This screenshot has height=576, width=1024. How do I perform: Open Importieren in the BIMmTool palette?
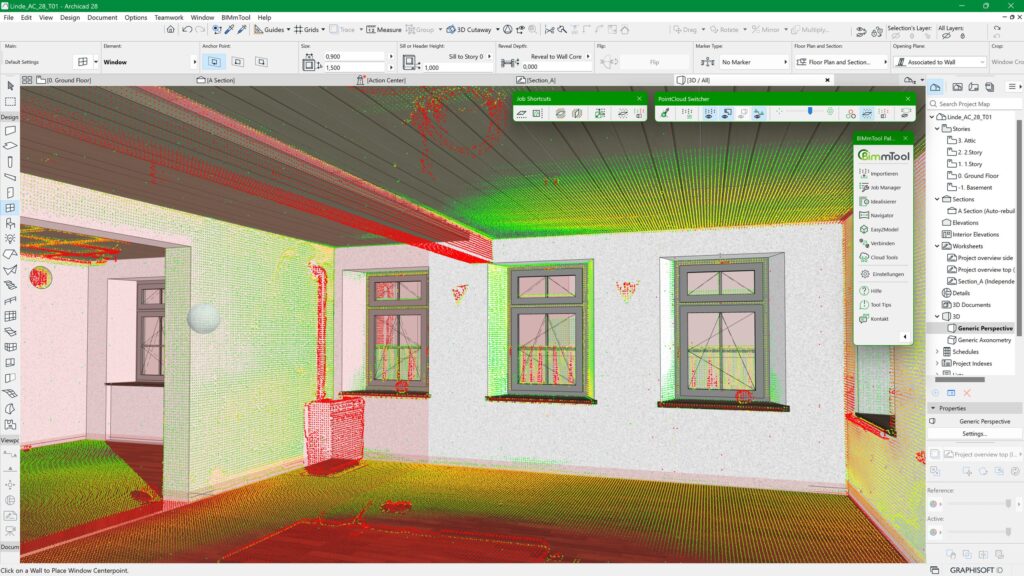point(882,173)
